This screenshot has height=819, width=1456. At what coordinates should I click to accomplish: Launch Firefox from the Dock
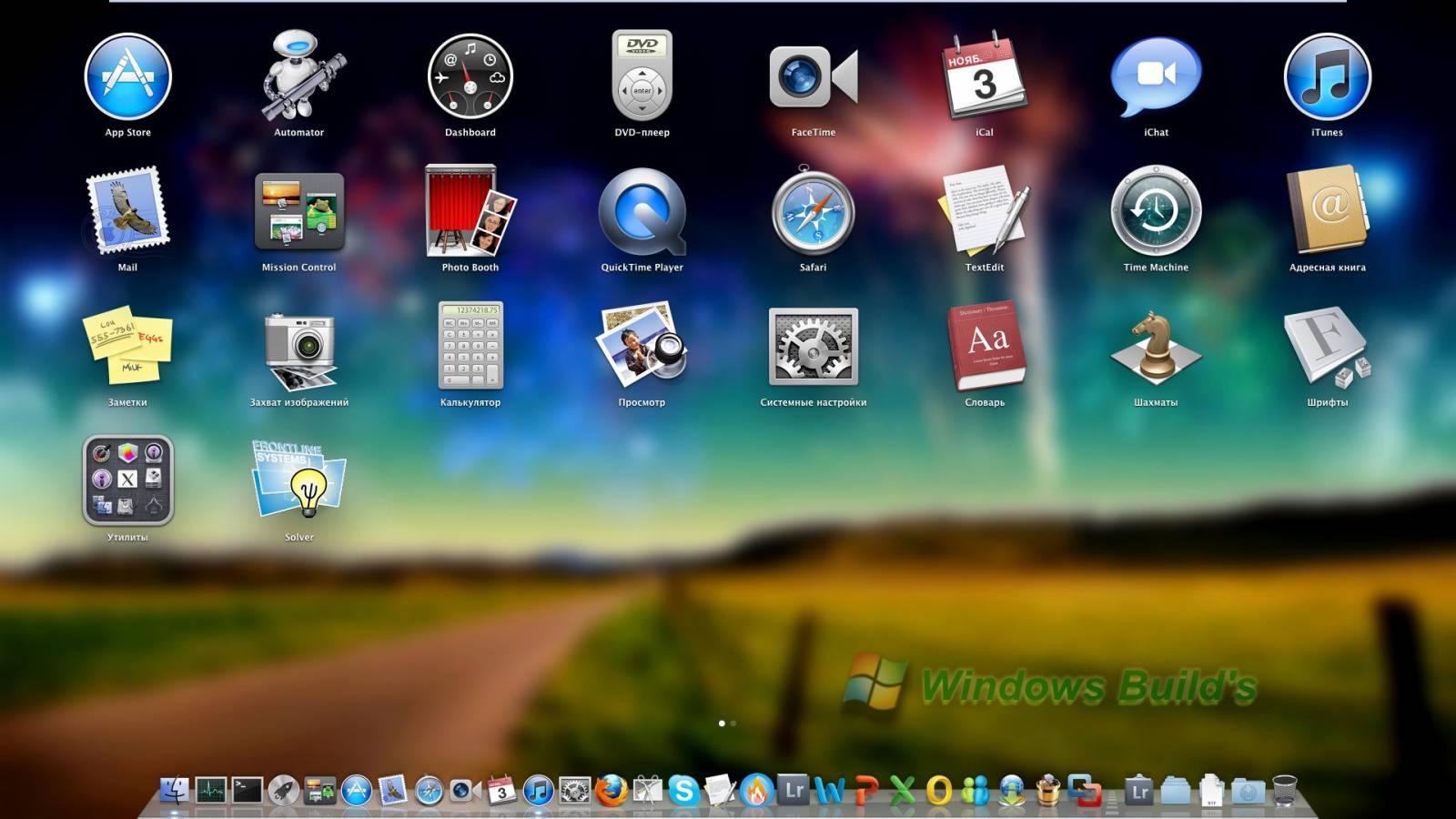pos(611,791)
